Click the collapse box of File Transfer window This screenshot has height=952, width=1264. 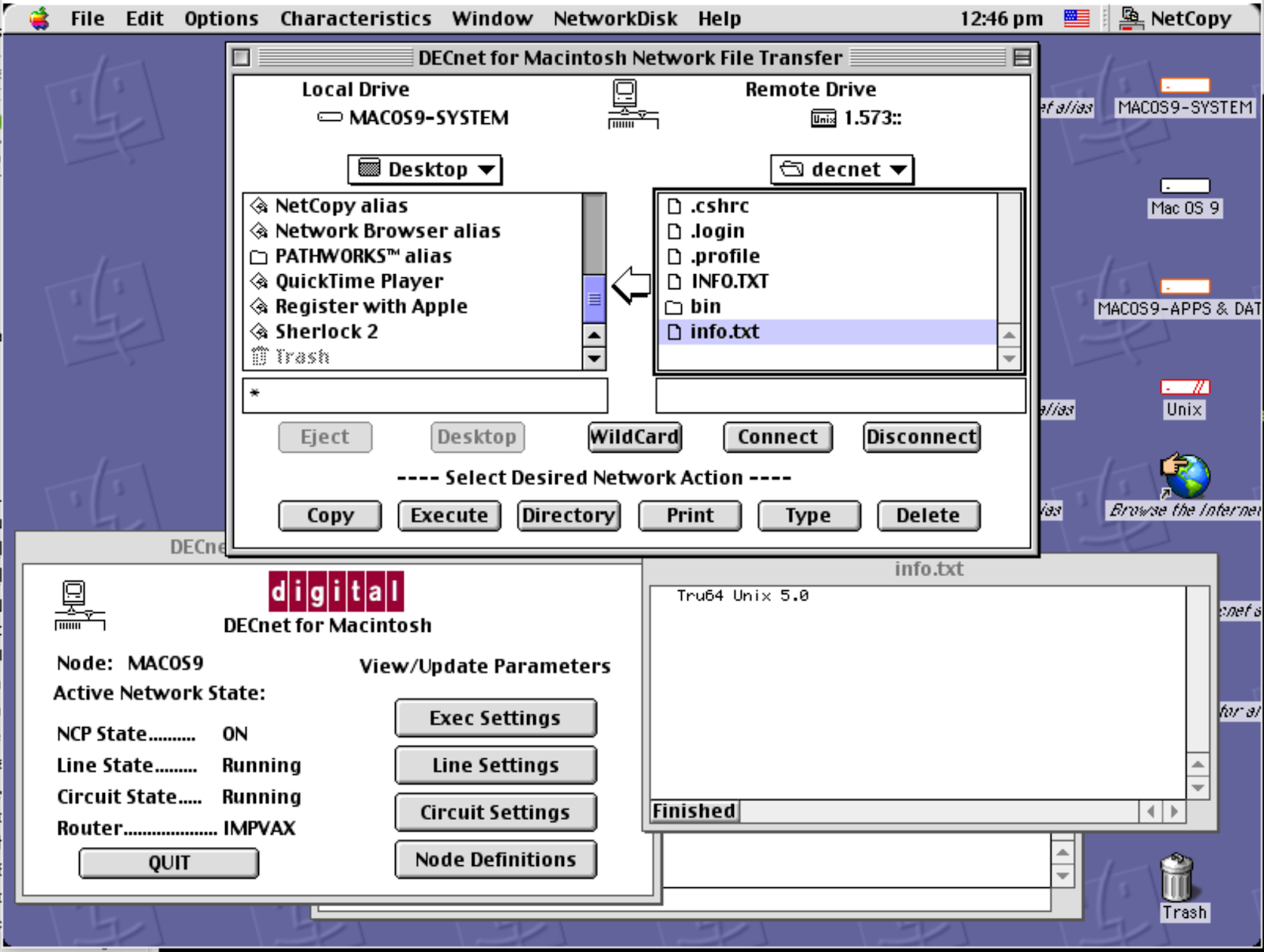[1021, 58]
